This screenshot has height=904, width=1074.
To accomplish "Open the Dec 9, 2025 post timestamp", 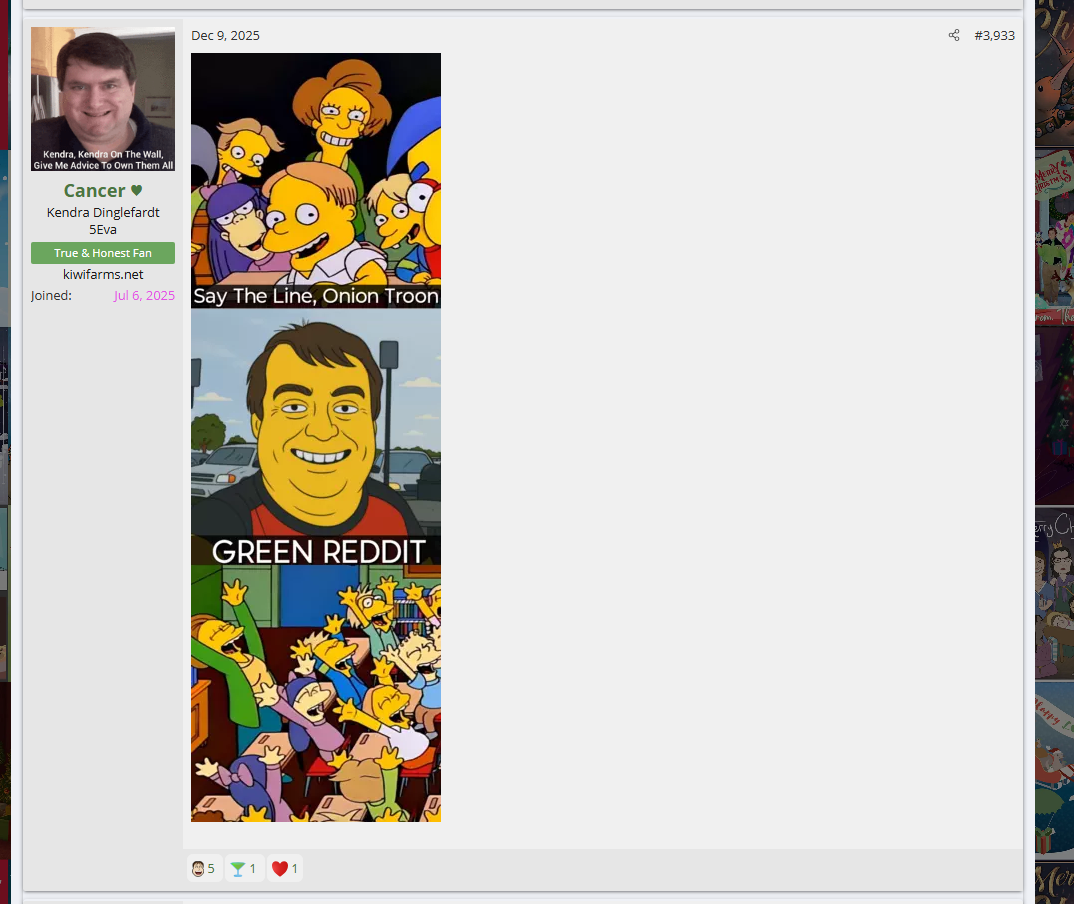I will [x=225, y=36].
